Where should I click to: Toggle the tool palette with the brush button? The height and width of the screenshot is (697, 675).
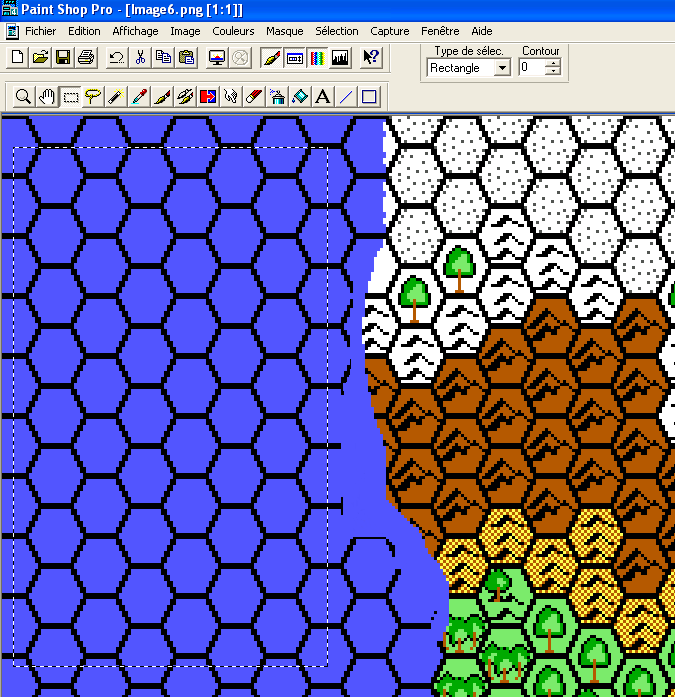coord(272,57)
